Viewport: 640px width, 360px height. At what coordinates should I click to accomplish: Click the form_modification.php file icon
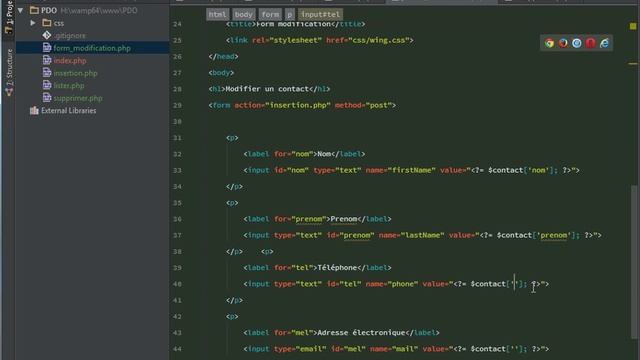coord(47,48)
